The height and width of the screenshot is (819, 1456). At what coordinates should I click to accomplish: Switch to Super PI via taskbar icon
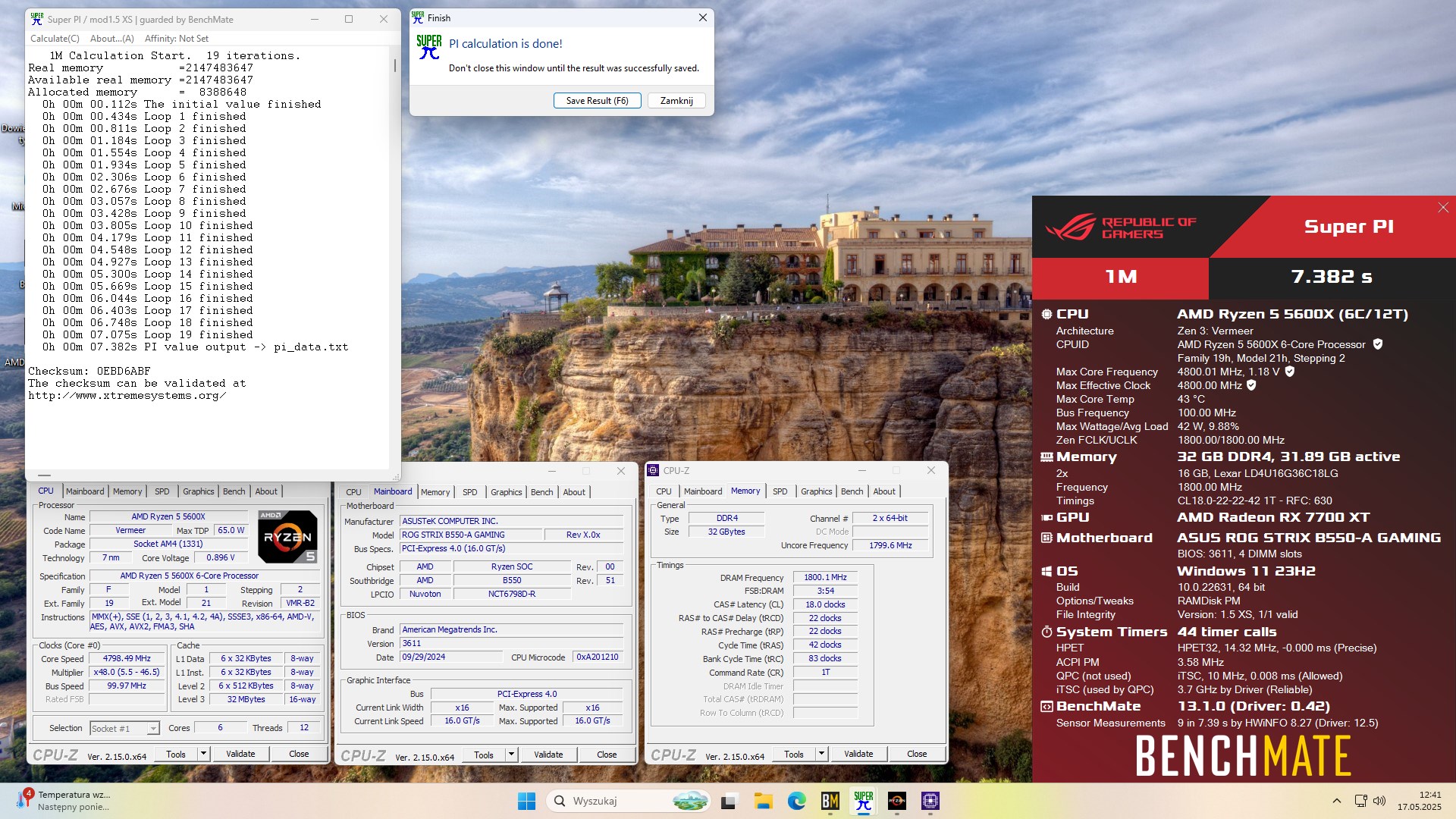point(863,801)
